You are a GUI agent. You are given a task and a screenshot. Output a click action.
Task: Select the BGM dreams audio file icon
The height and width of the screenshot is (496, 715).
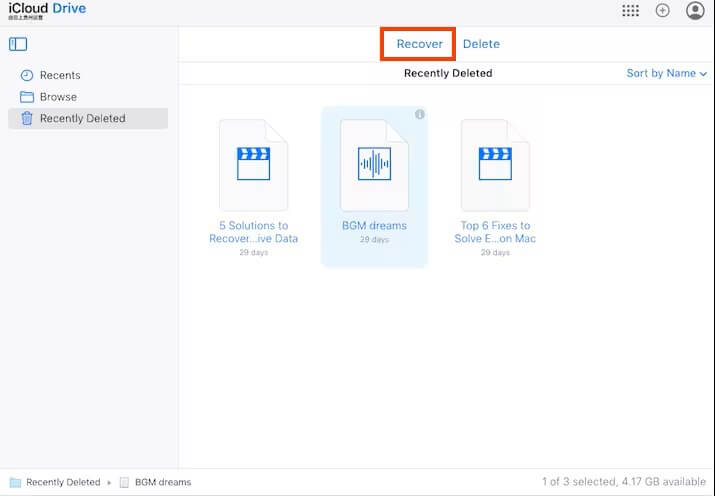click(x=374, y=165)
